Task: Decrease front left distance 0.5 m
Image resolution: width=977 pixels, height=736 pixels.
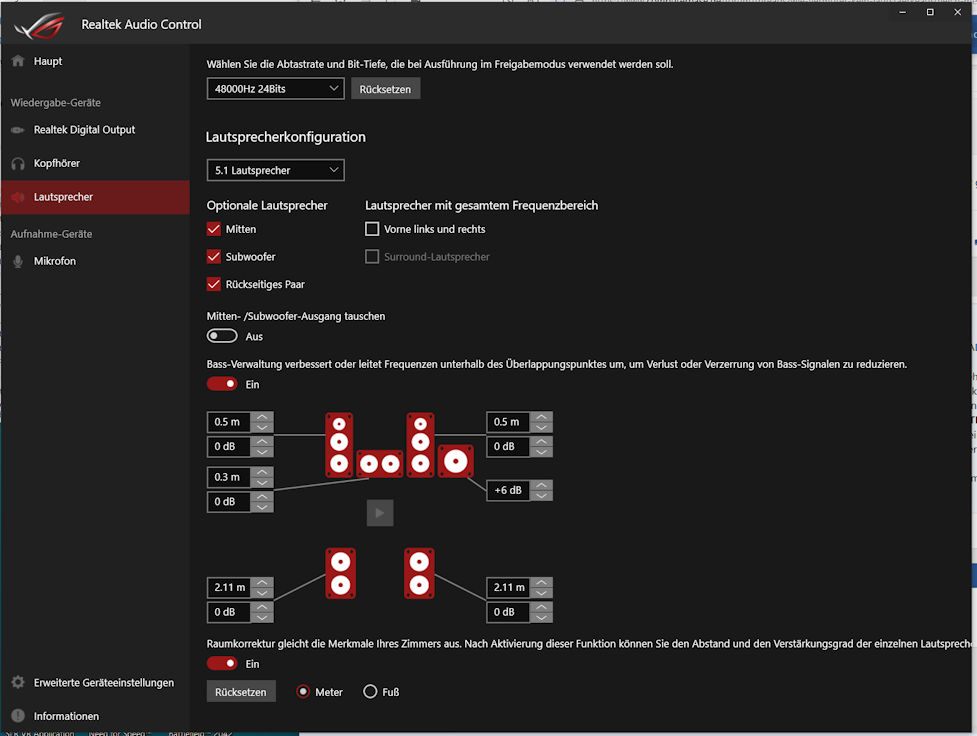Action: (x=262, y=428)
